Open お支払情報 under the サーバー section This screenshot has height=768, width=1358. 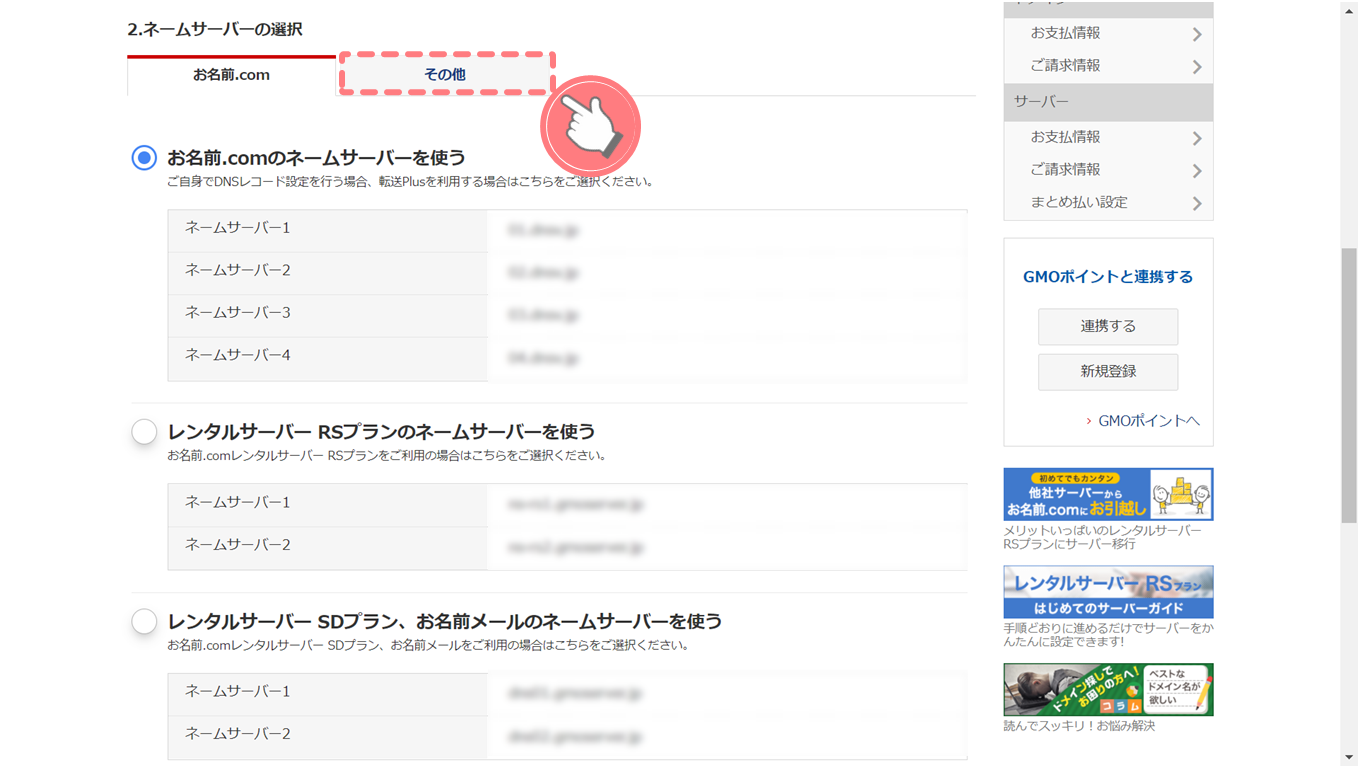(1108, 137)
